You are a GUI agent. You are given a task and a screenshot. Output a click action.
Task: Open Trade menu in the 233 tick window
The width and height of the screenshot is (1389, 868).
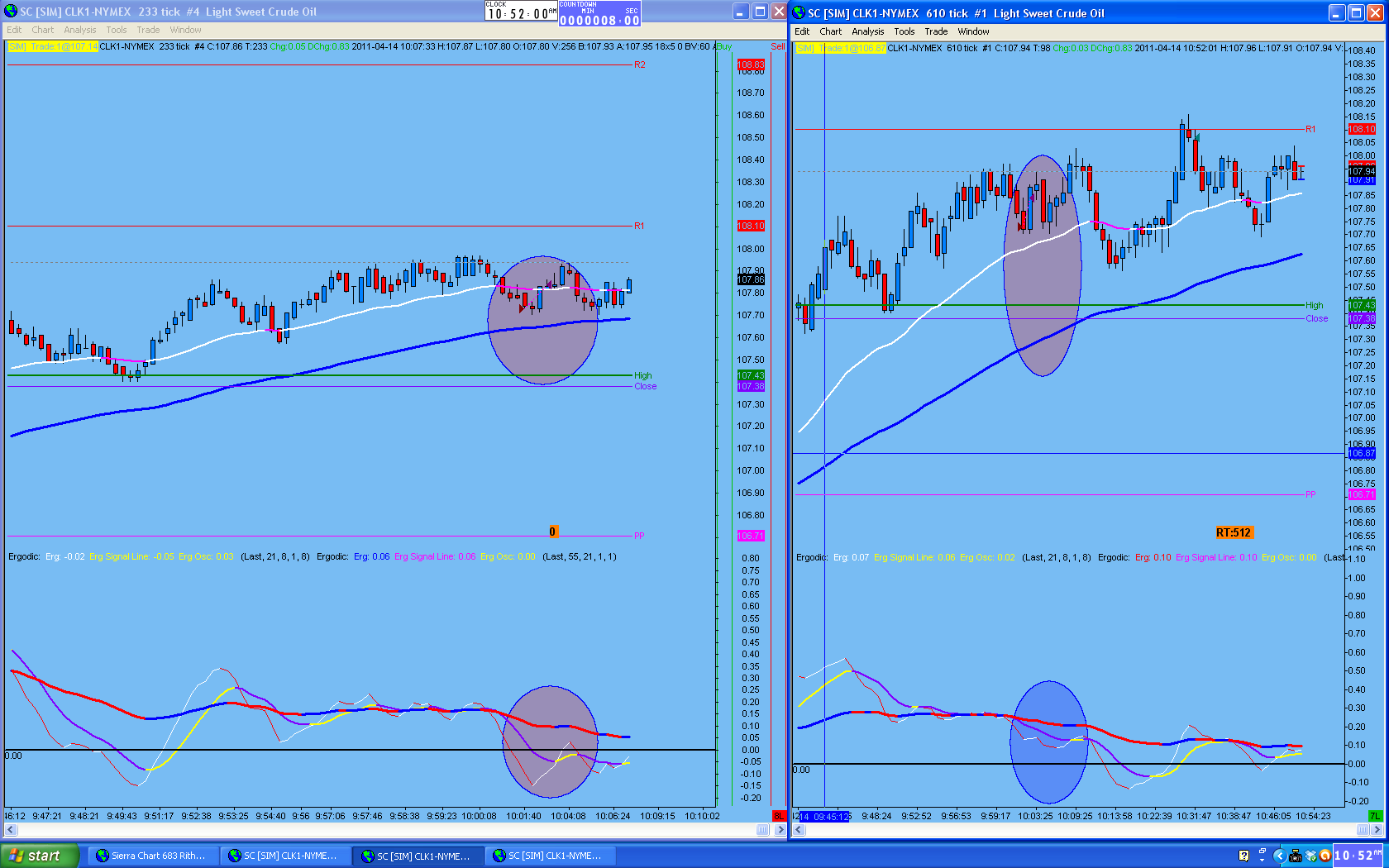coord(148,30)
